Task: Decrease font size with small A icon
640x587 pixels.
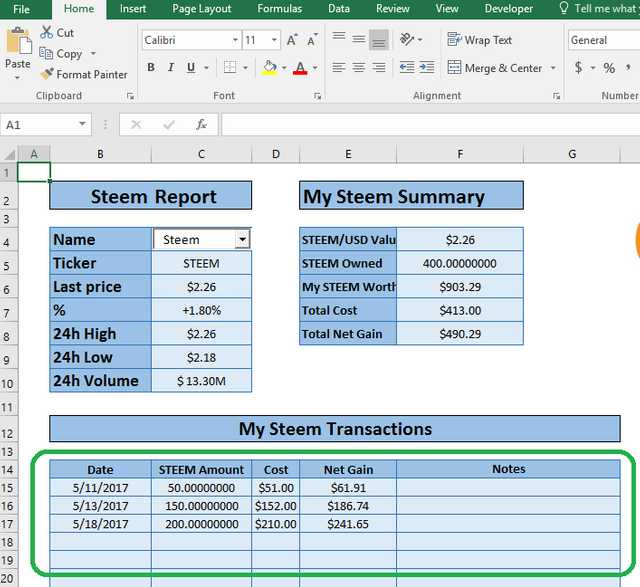Action: click(312, 40)
